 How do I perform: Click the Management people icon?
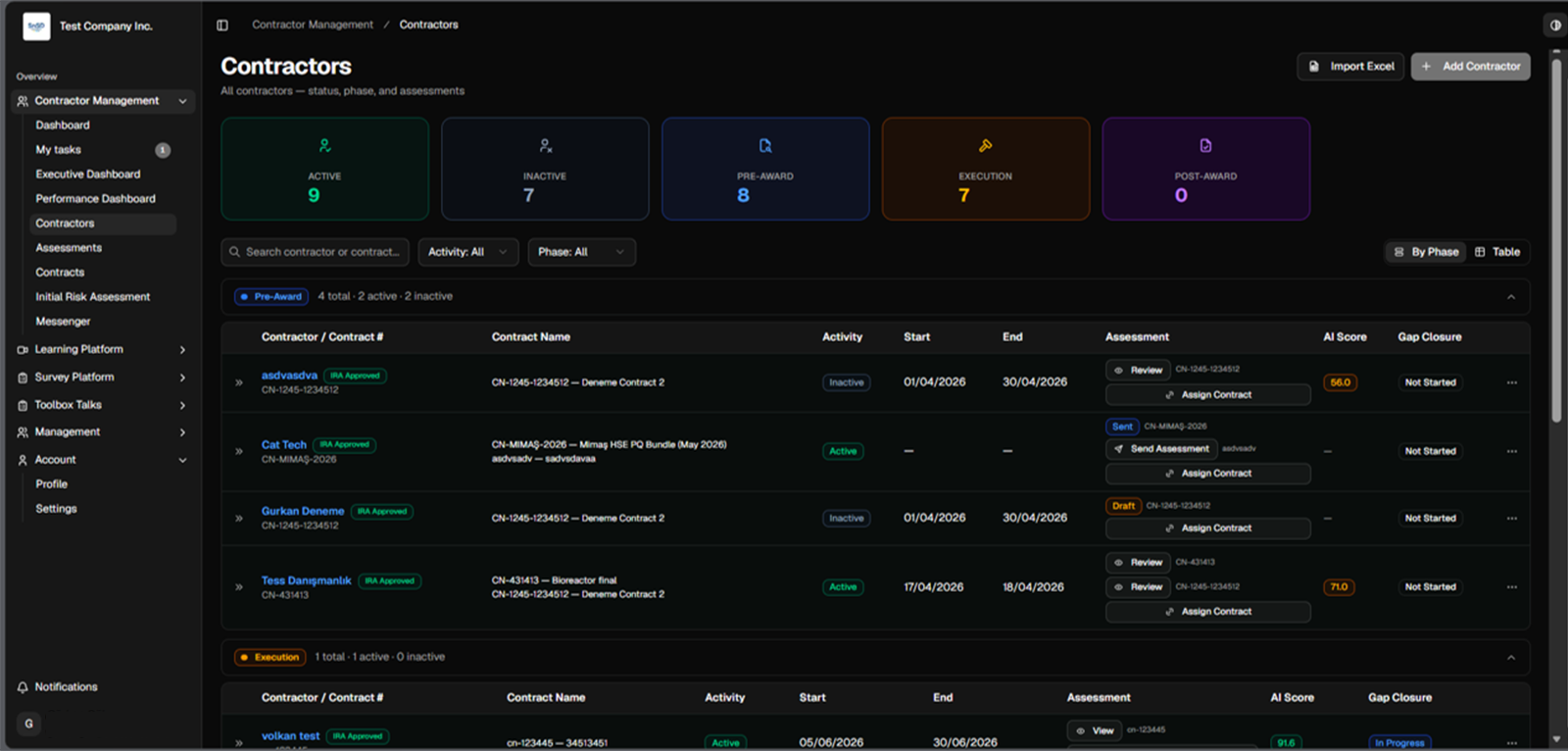23,432
